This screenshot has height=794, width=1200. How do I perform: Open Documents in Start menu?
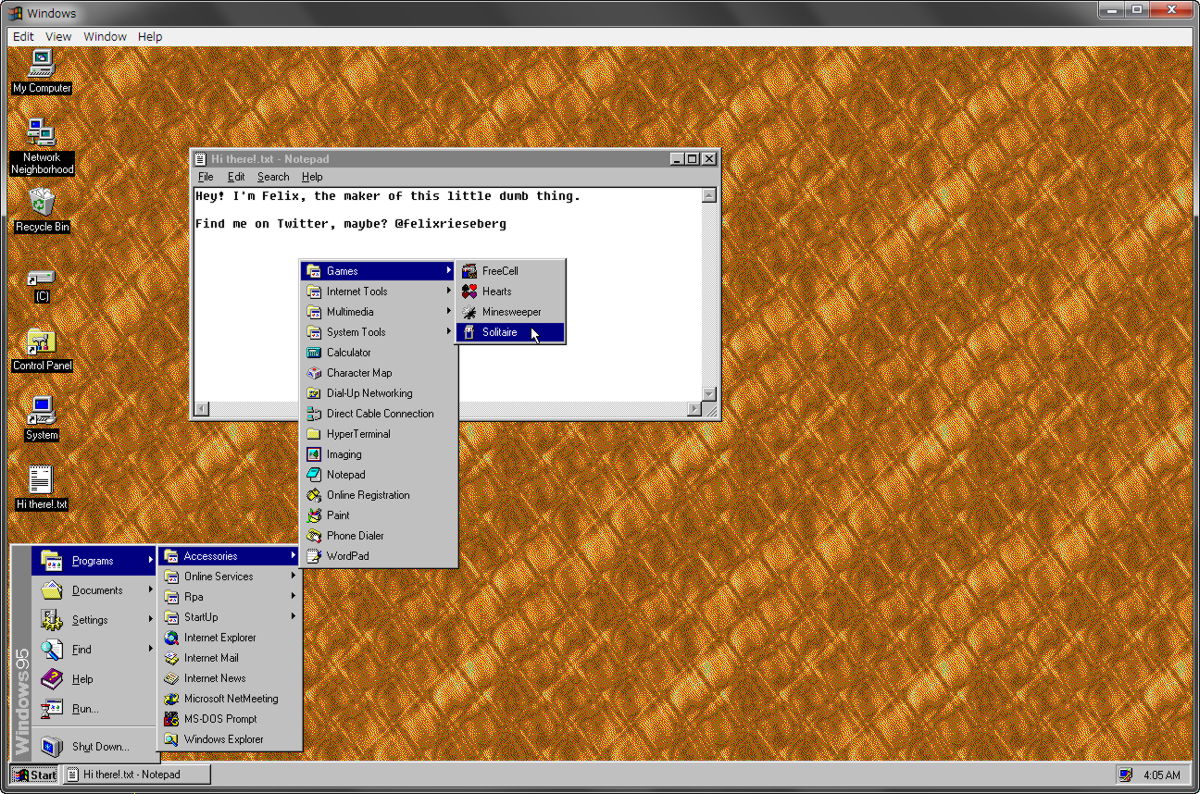tap(95, 590)
